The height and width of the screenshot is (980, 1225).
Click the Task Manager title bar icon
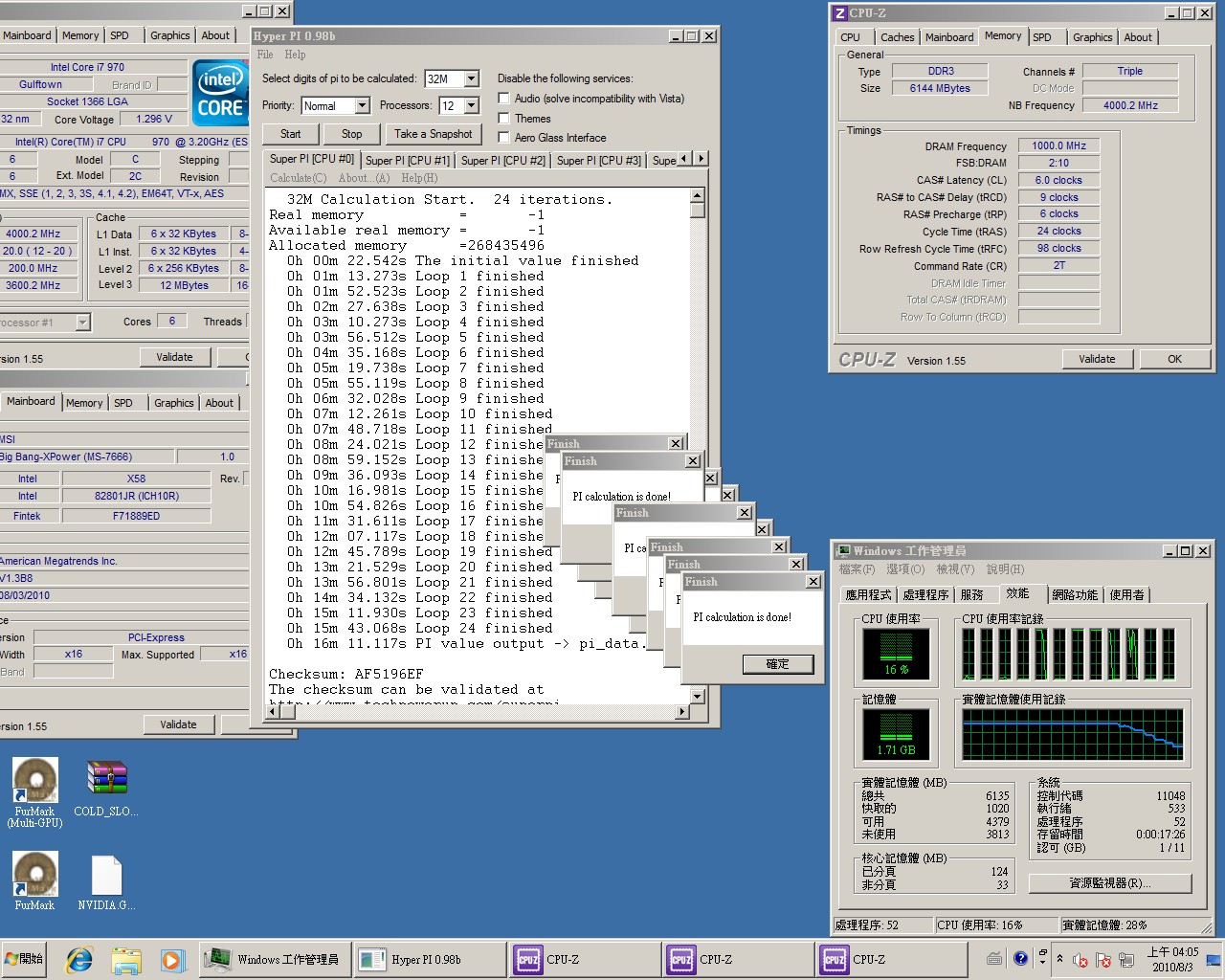coord(843,551)
